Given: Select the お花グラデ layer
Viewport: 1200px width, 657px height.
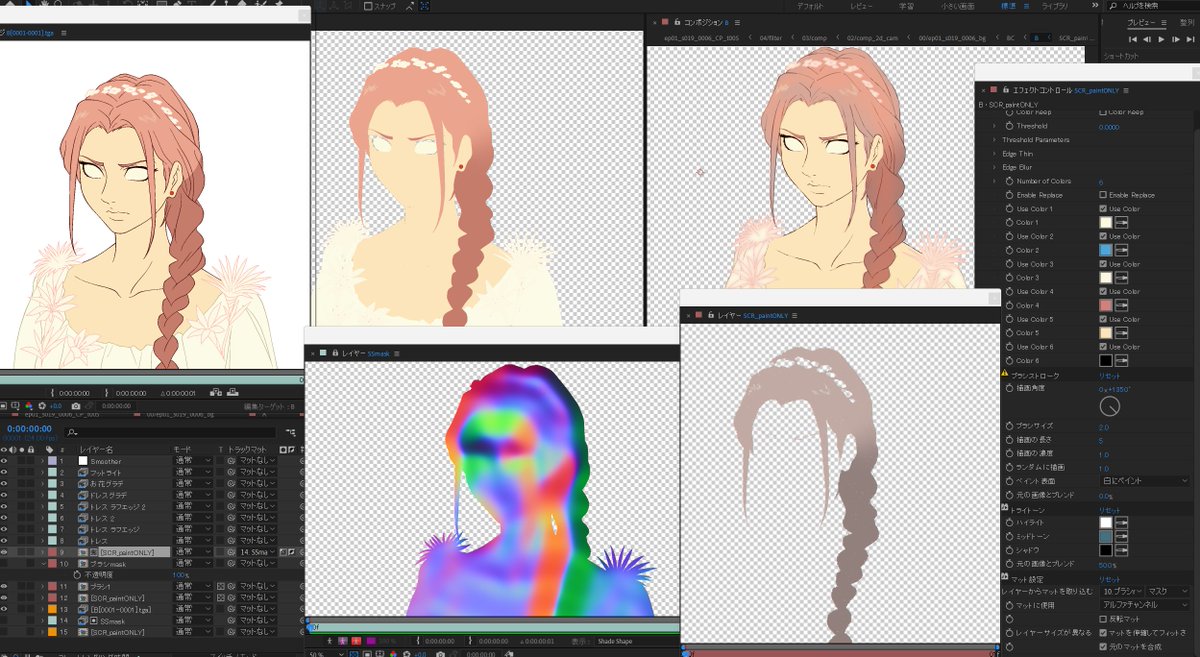Looking at the screenshot, I should coord(107,483).
